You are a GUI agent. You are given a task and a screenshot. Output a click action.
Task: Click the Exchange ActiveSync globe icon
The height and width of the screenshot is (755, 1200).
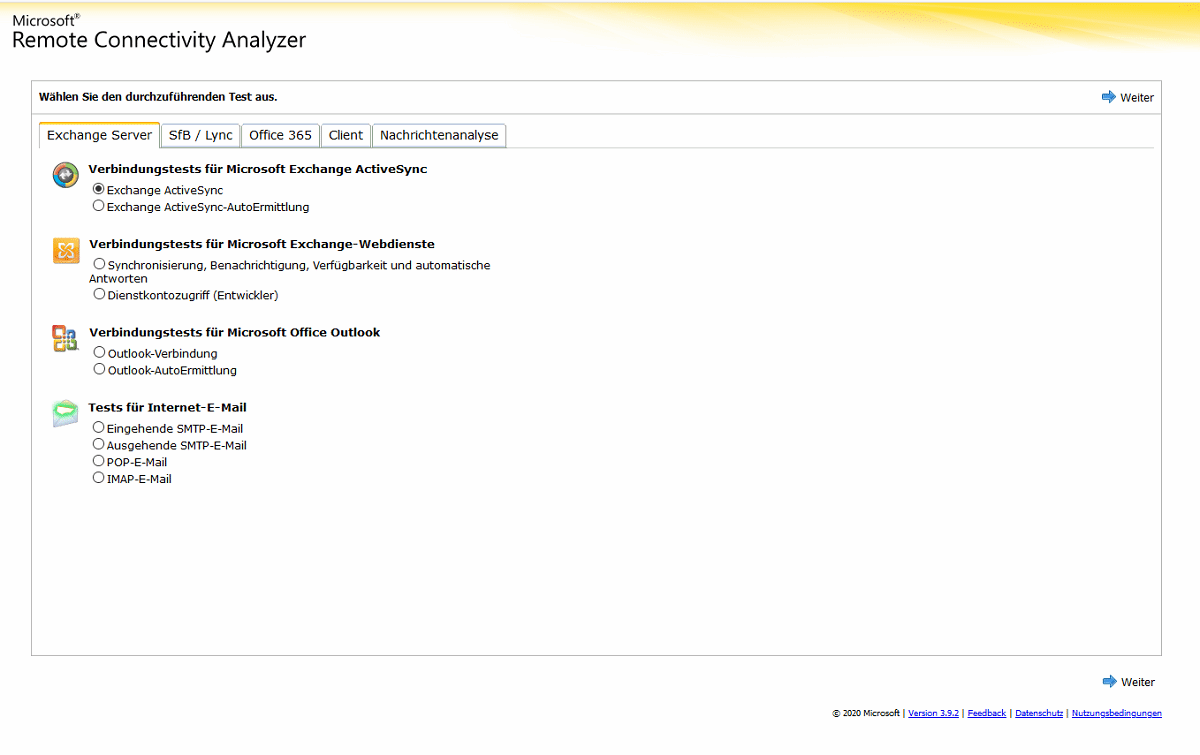coord(64,174)
